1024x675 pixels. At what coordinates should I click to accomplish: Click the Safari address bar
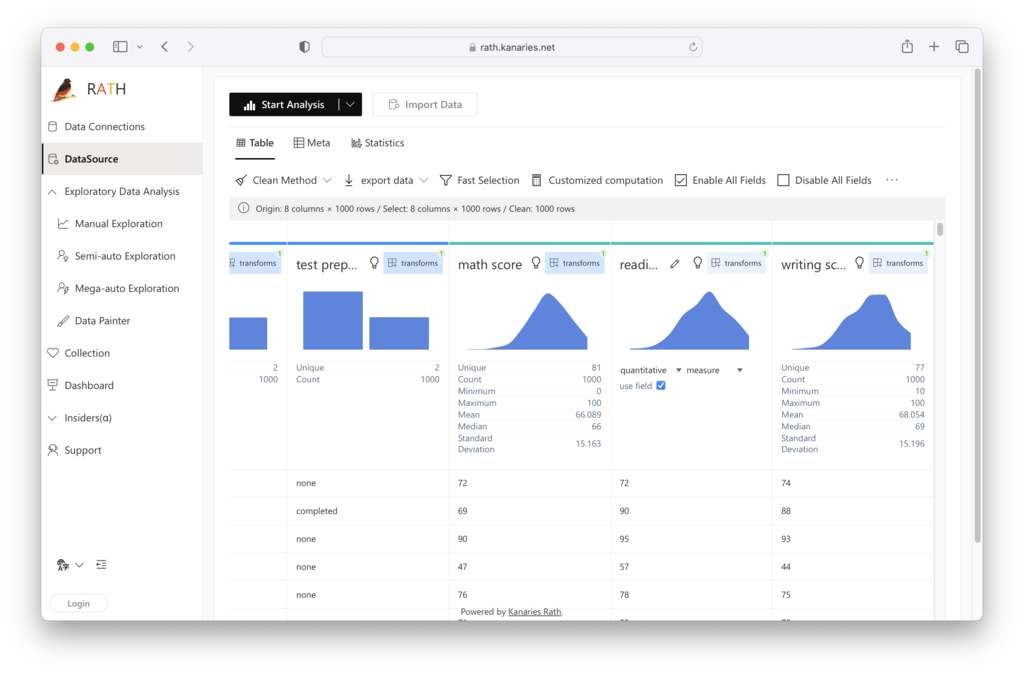click(512, 47)
